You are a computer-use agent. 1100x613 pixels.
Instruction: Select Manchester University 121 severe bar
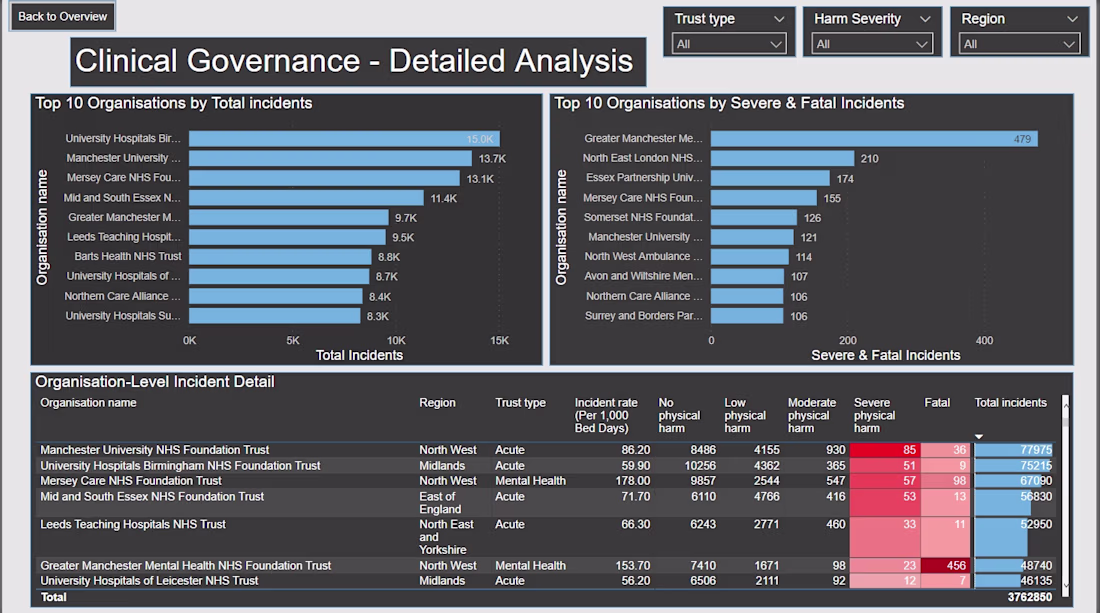(x=753, y=237)
